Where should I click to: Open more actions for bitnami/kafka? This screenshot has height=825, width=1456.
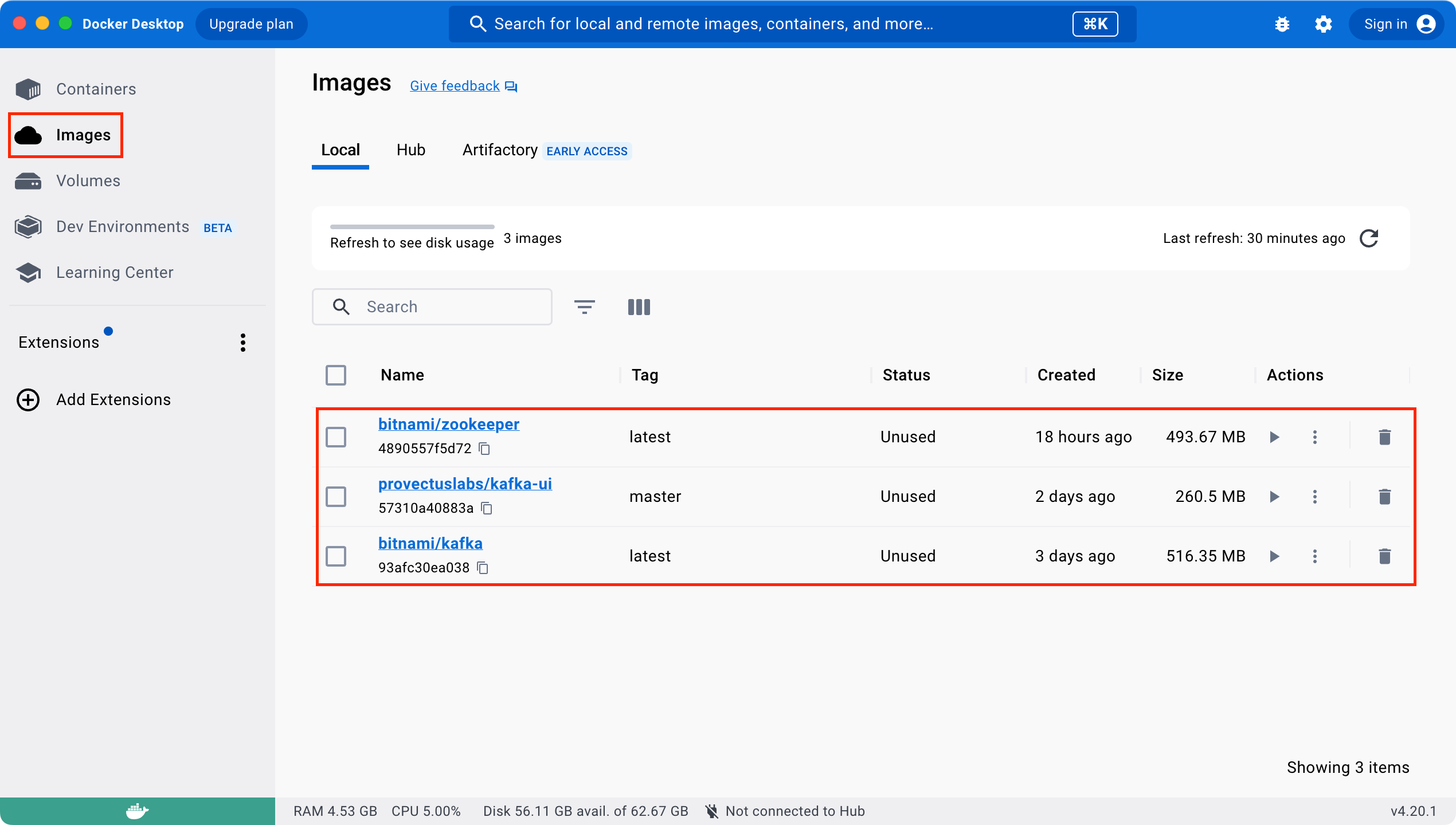pyautogui.click(x=1315, y=556)
